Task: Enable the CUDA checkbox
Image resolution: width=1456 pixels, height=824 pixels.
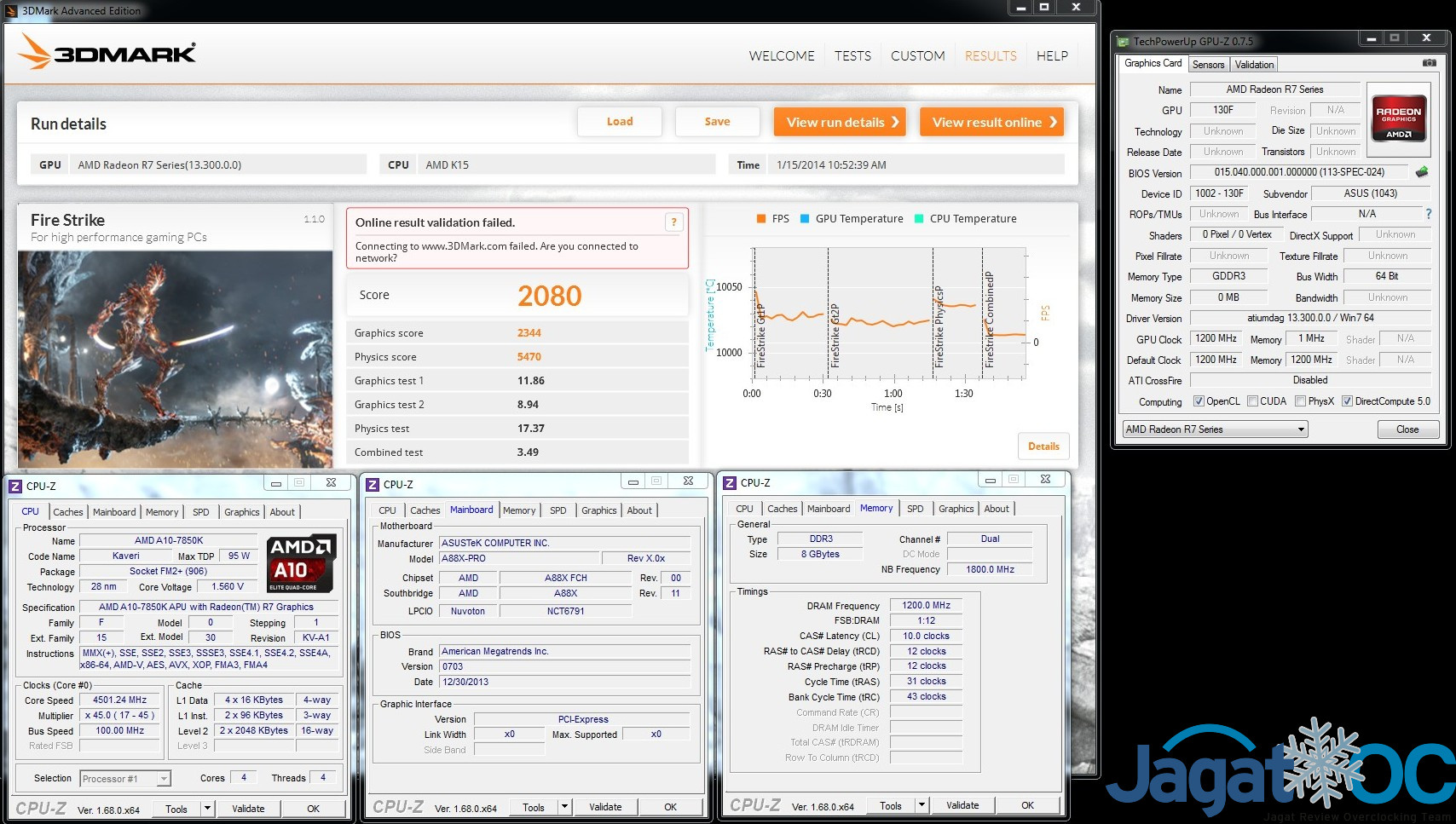Action: click(1252, 401)
